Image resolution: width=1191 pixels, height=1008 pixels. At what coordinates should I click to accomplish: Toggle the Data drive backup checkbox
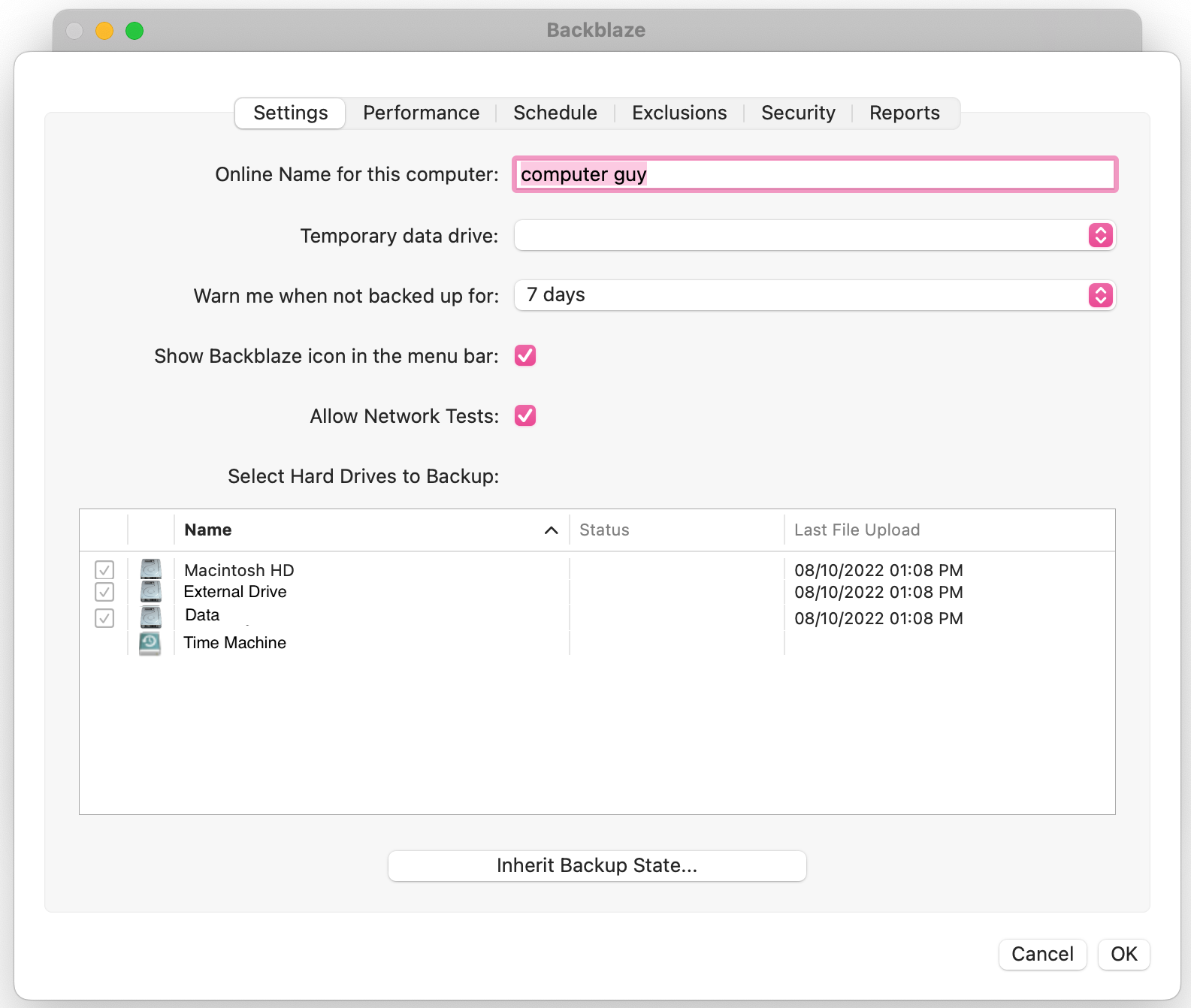coord(104,618)
